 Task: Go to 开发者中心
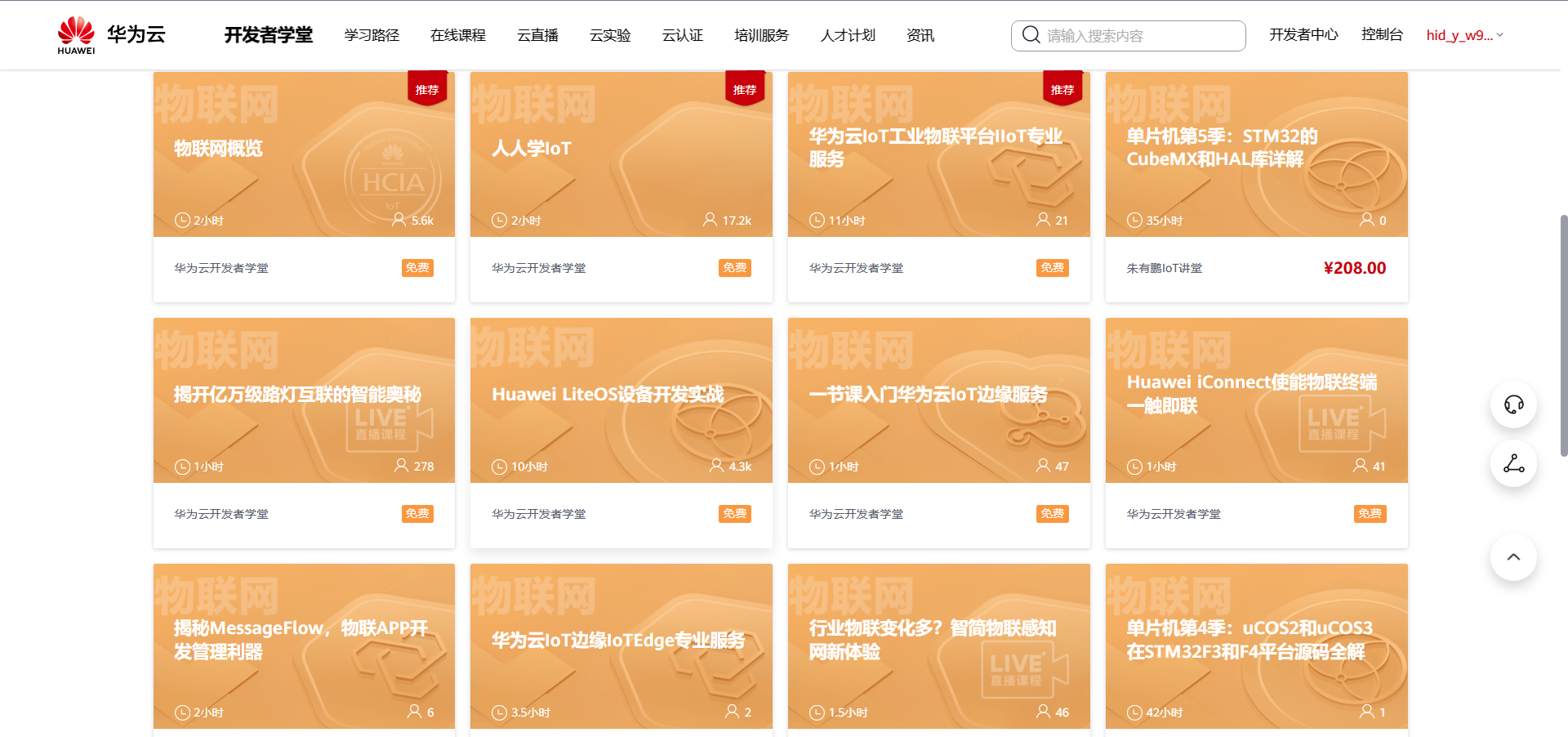[x=1303, y=34]
